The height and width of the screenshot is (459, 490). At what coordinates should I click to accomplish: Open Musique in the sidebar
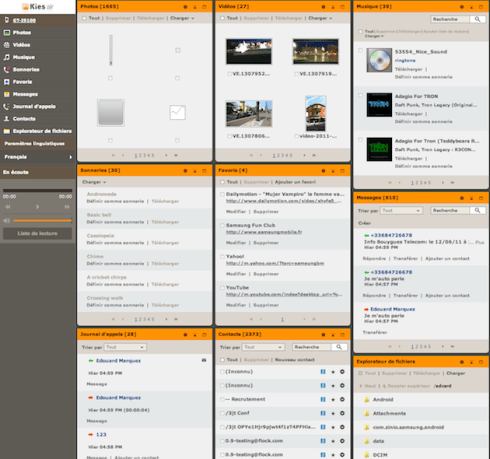pos(24,57)
